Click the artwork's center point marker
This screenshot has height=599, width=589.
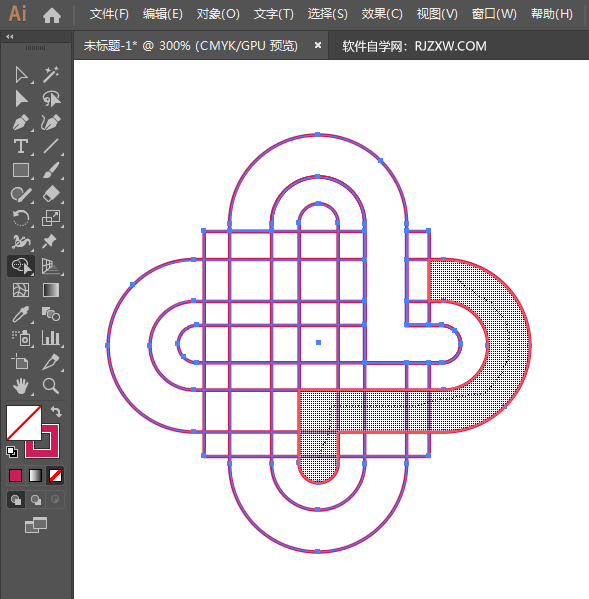(319, 343)
